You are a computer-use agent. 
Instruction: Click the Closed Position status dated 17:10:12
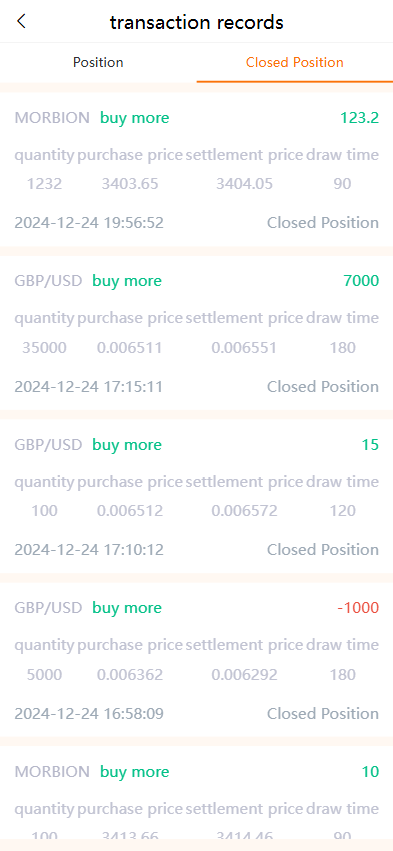[x=323, y=550]
